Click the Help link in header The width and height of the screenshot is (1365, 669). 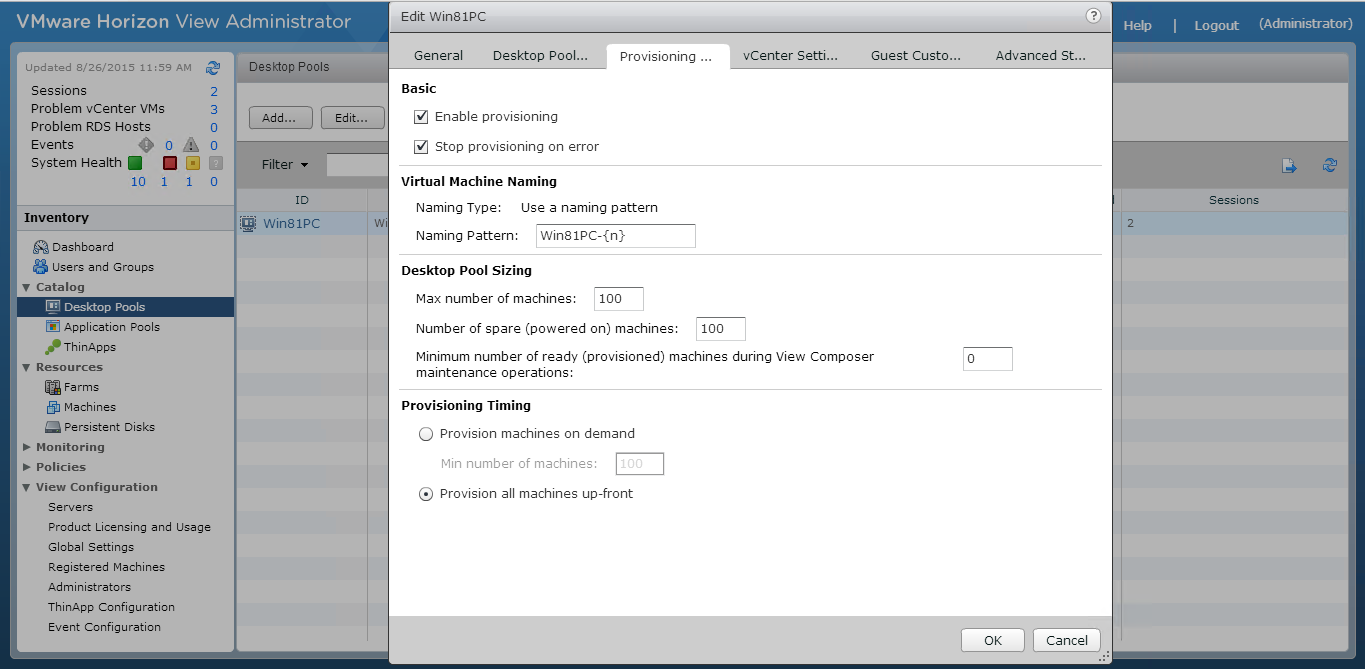1137,26
